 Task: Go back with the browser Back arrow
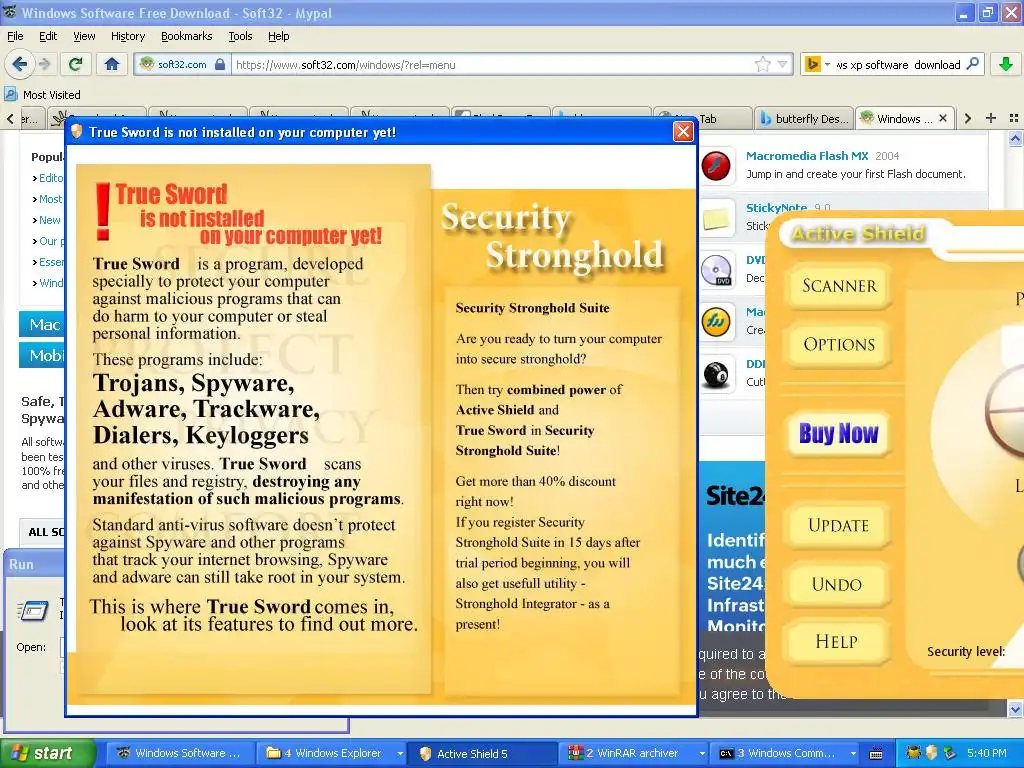[20, 64]
